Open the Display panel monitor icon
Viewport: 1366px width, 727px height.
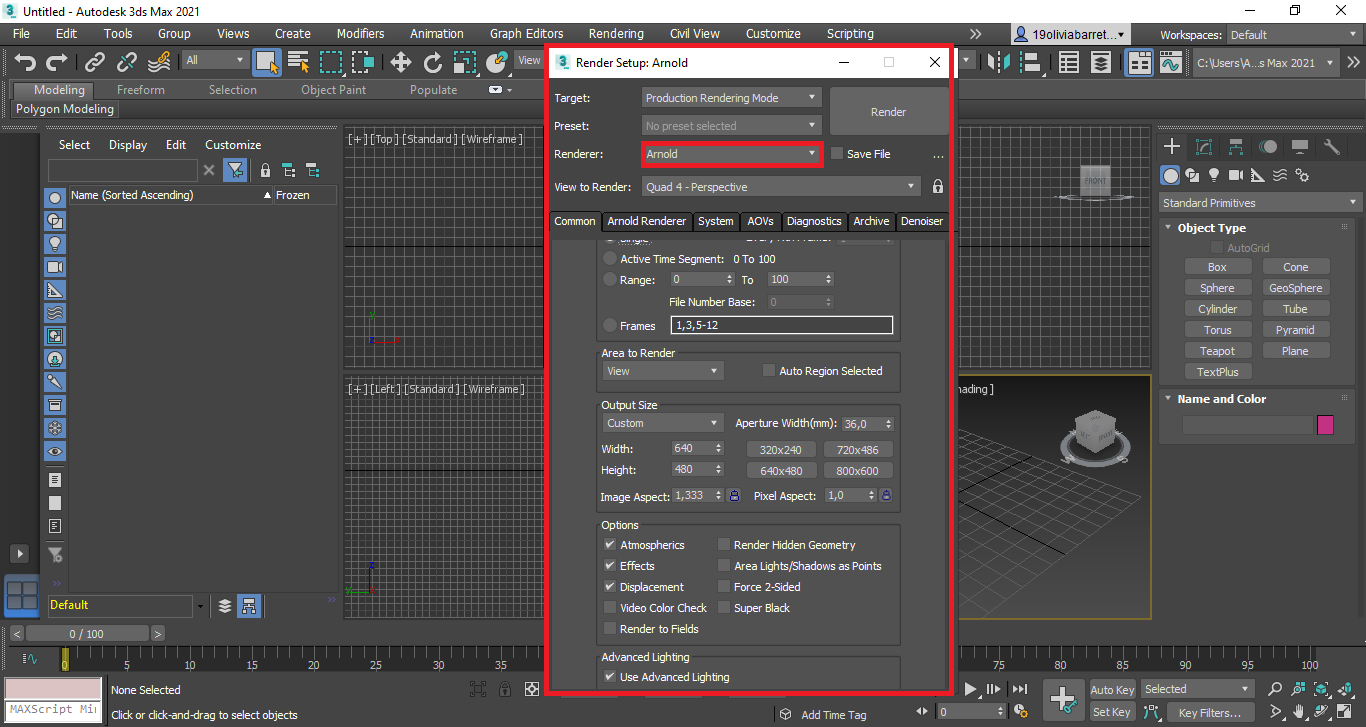(1300, 147)
